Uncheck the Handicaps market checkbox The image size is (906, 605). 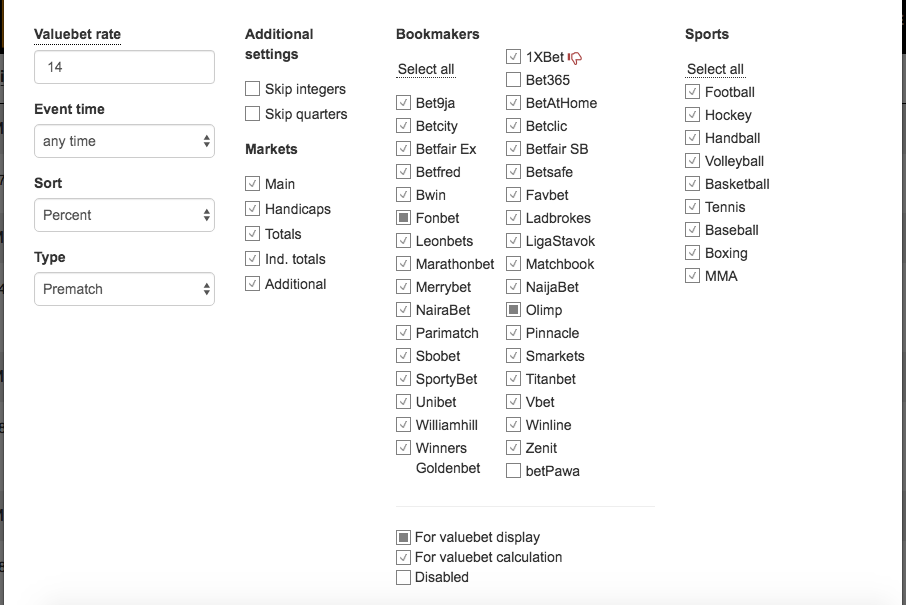point(253,209)
